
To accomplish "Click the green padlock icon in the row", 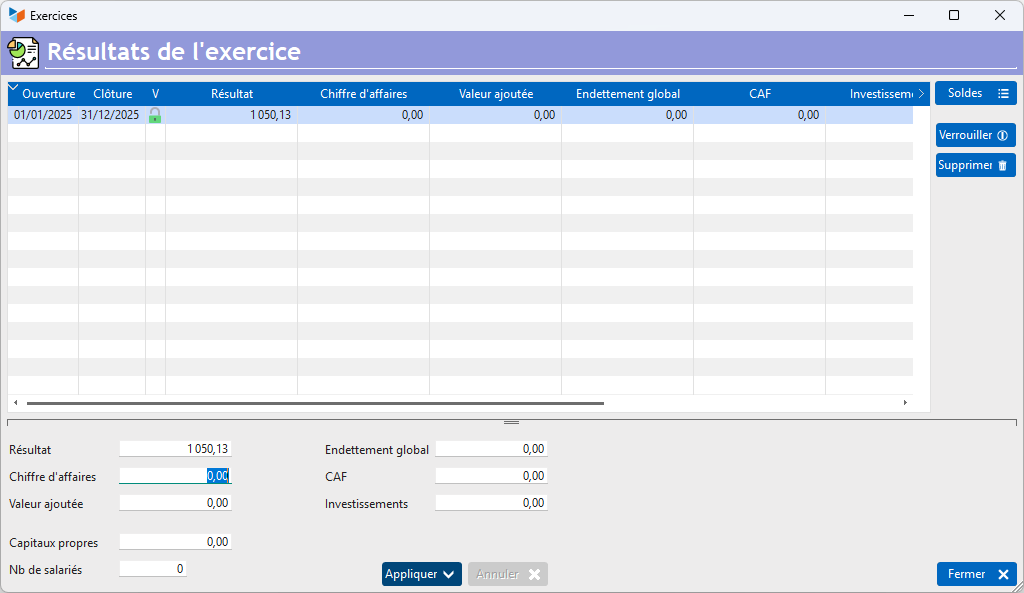I will pyautogui.click(x=155, y=115).
